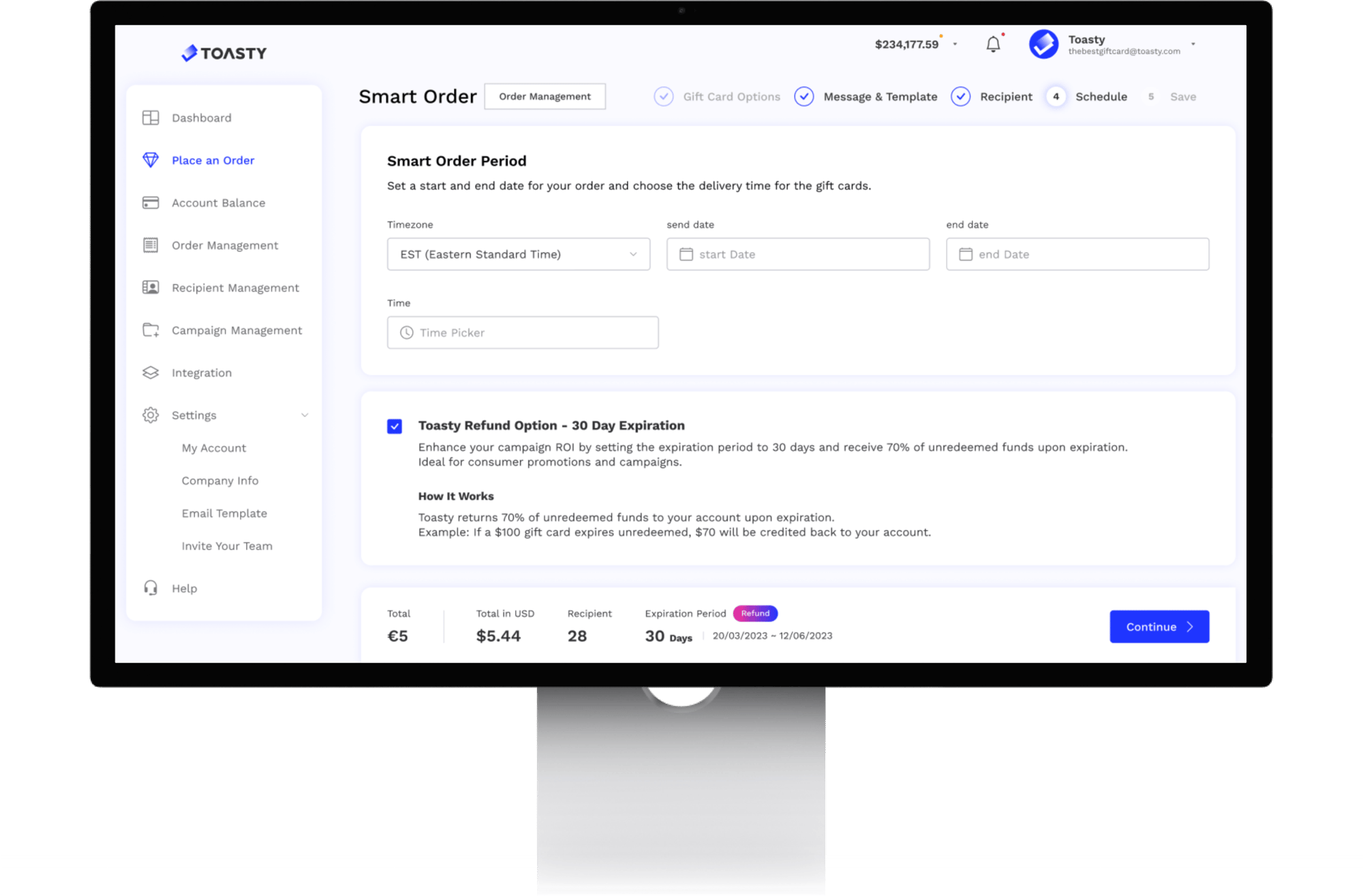Screen dimensions: 1363x896
Task: Click the Continue button
Action: coord(1156,626)
